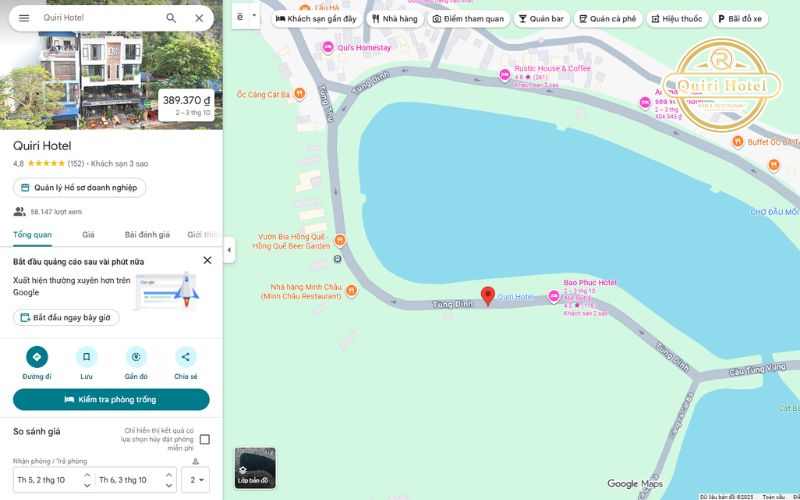
Task: Switch to the Giá tab
Action: (x=88, y=235)
